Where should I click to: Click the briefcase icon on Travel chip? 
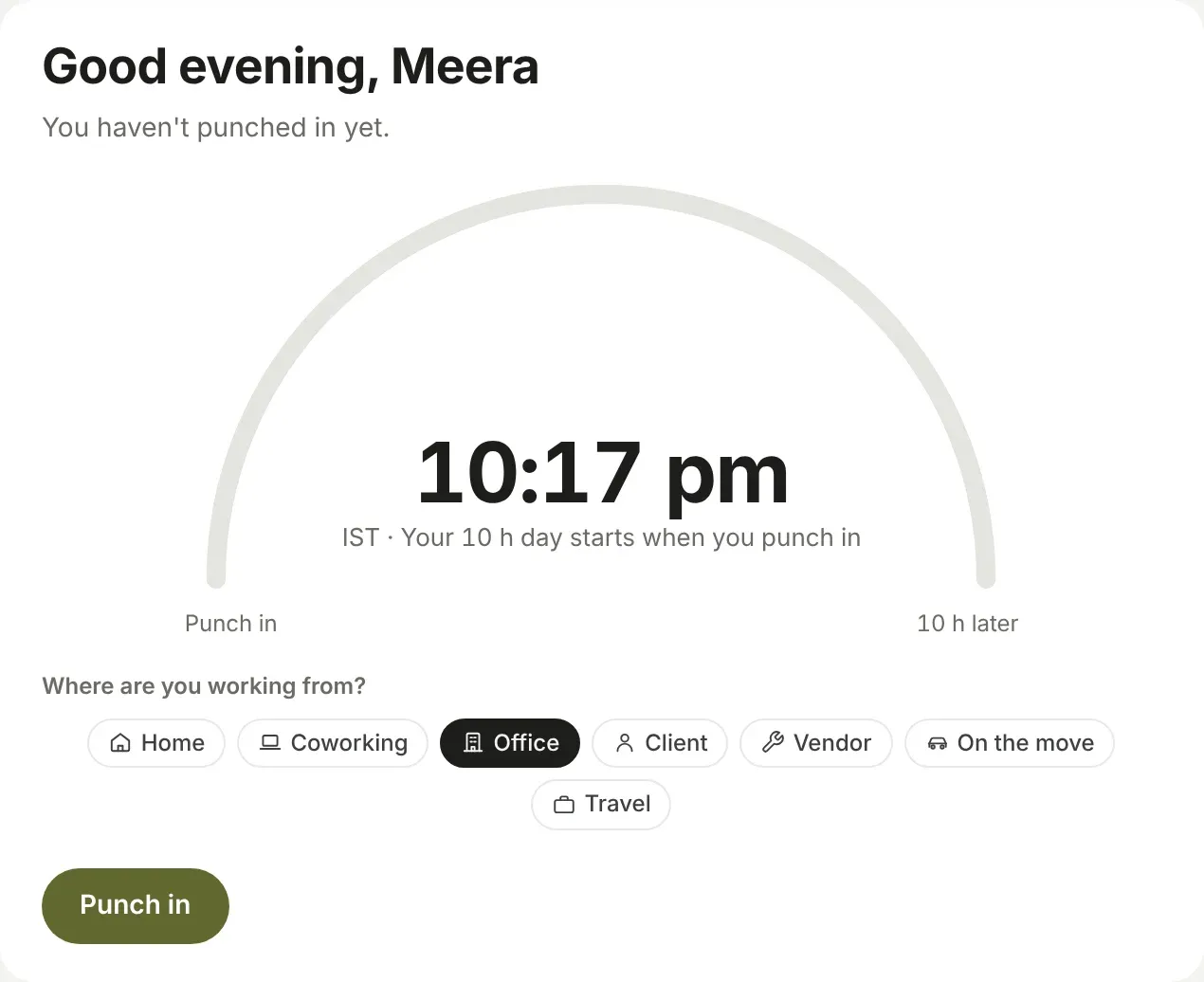(564, 805)
